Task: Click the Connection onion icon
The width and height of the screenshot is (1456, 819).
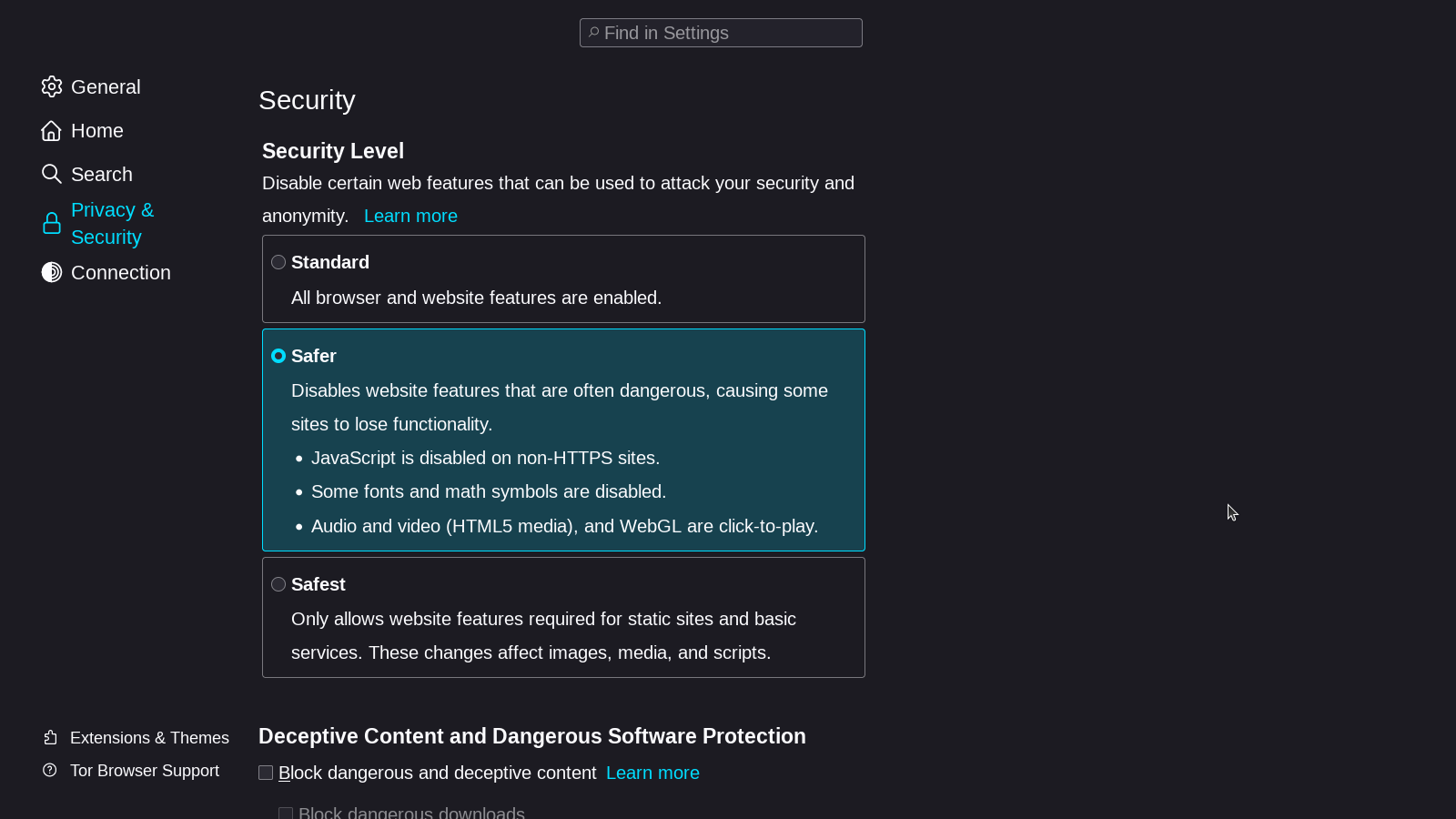Action: (52, 272)
